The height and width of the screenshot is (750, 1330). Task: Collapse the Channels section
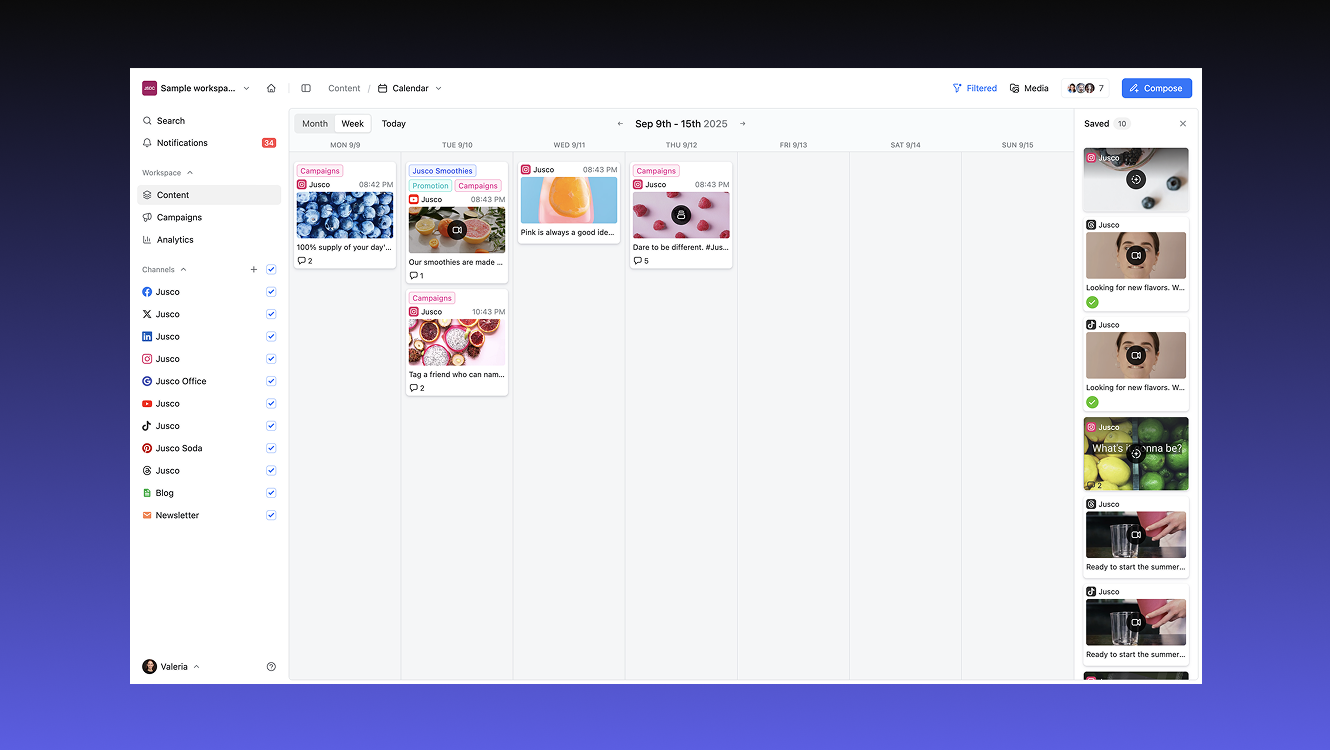point(165,270)
